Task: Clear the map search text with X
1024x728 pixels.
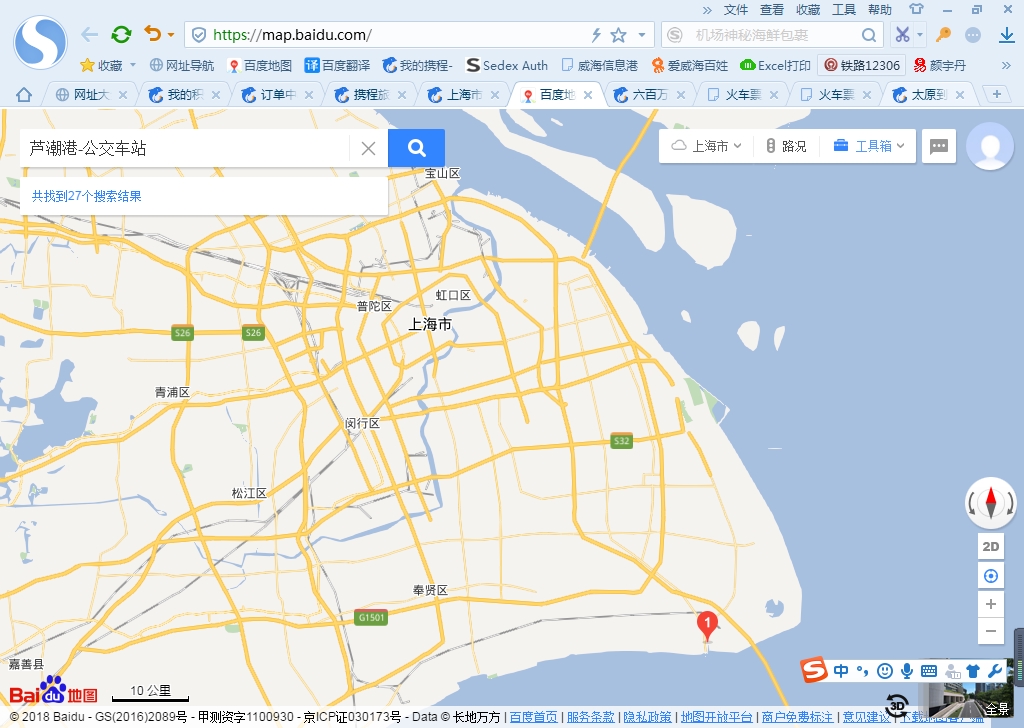Action: pos(368,149)
